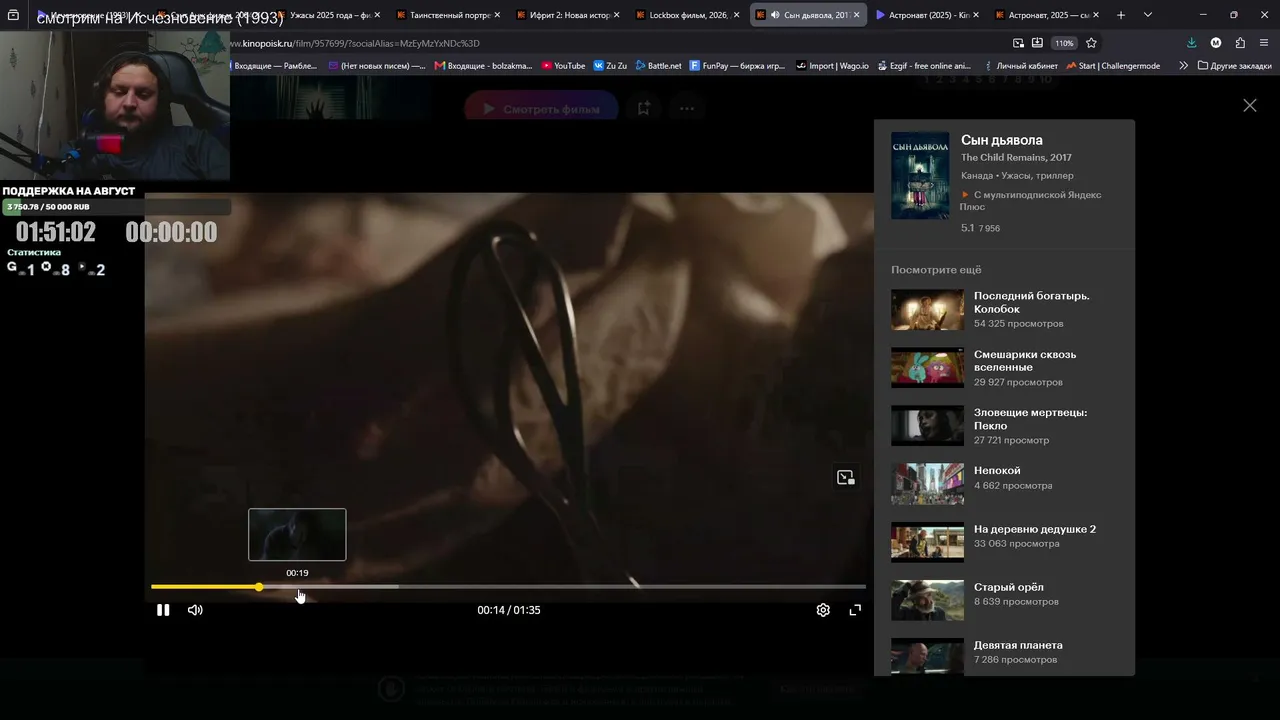Open the Import | Wago.io bookmark
Image resolution: width=1280 pixels, height=720 pixels.
coord(832,66)
